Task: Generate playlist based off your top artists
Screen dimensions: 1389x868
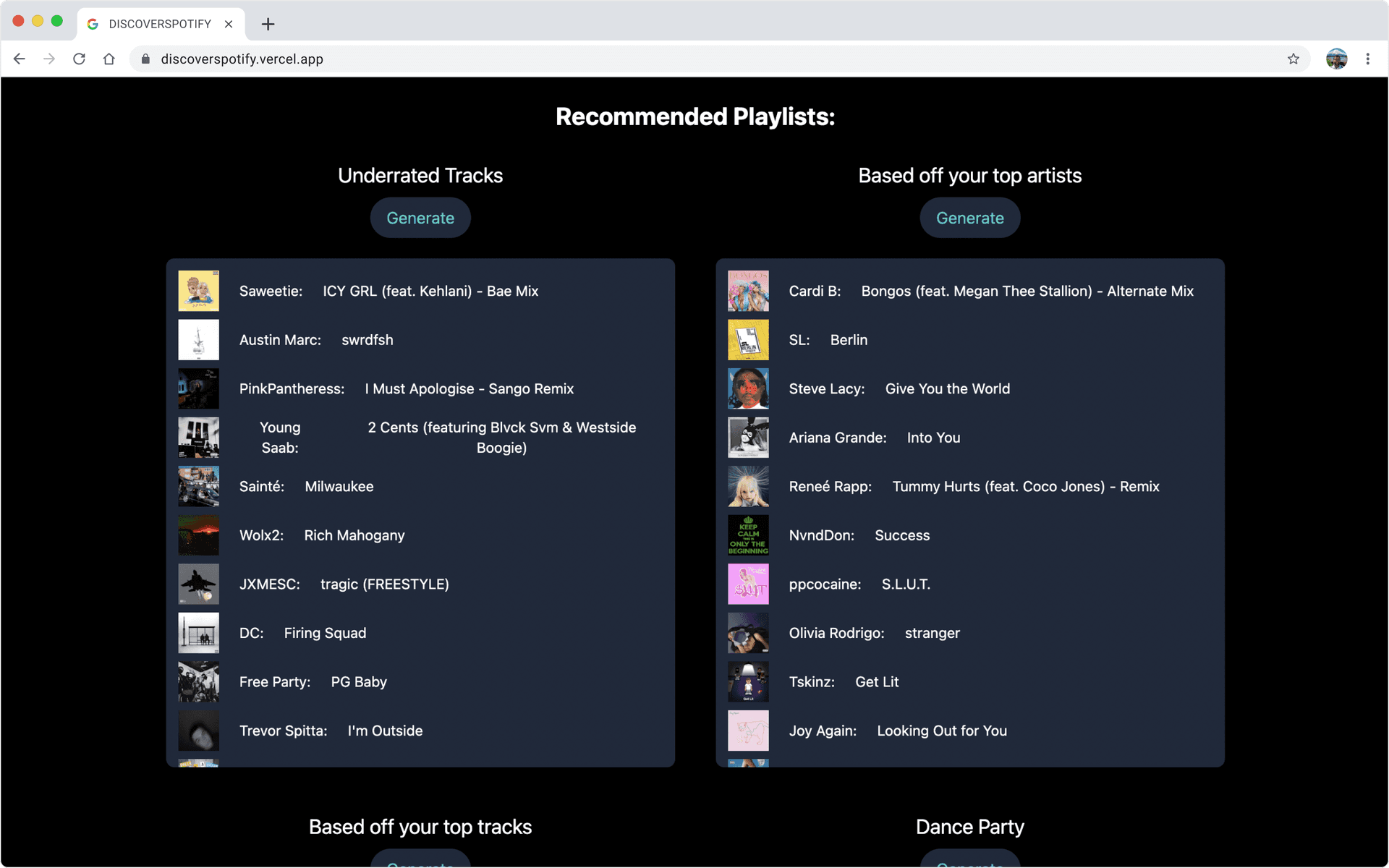Action: coord(969,218)
